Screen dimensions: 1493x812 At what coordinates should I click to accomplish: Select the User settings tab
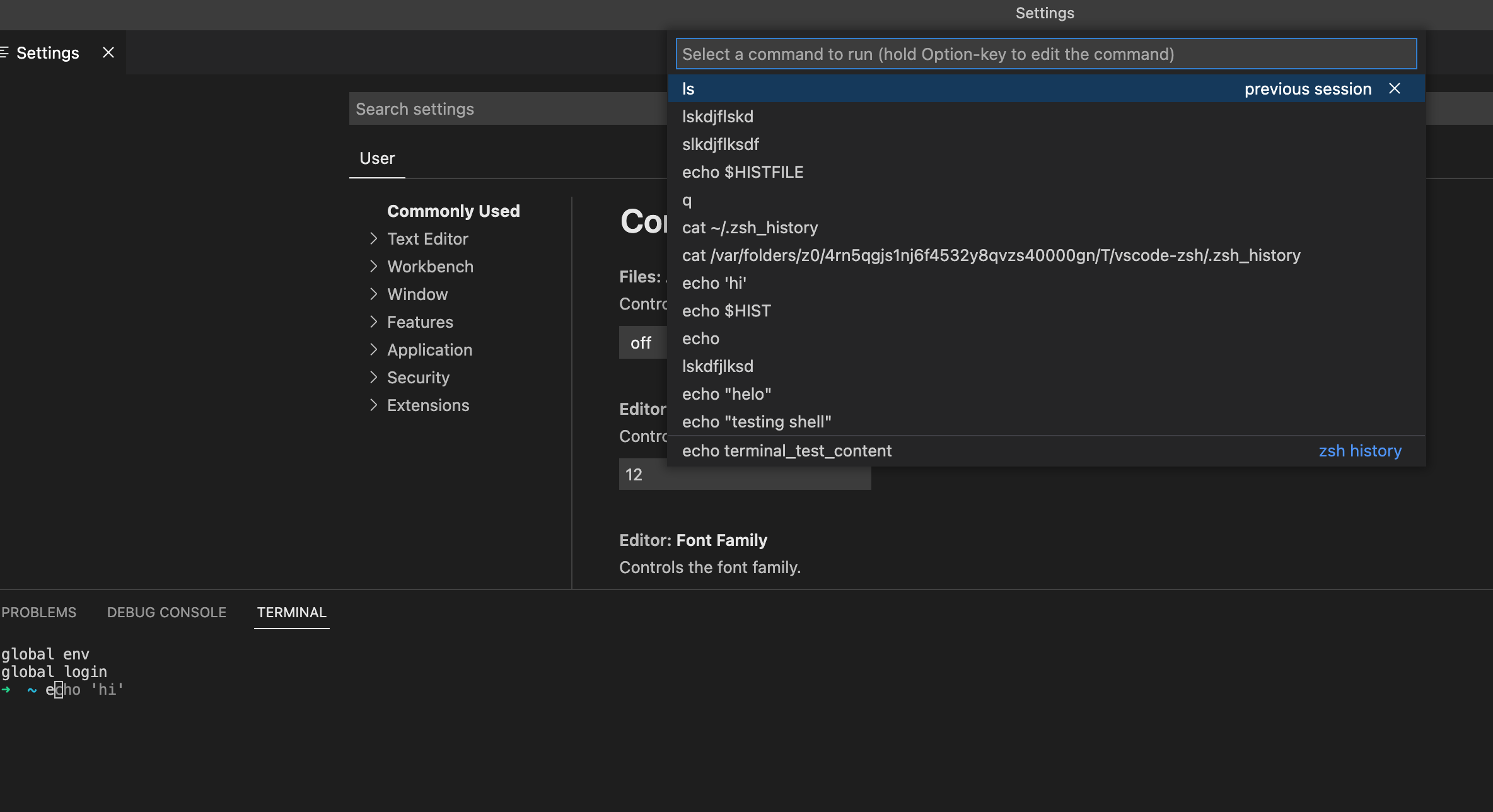click(376, 158)
